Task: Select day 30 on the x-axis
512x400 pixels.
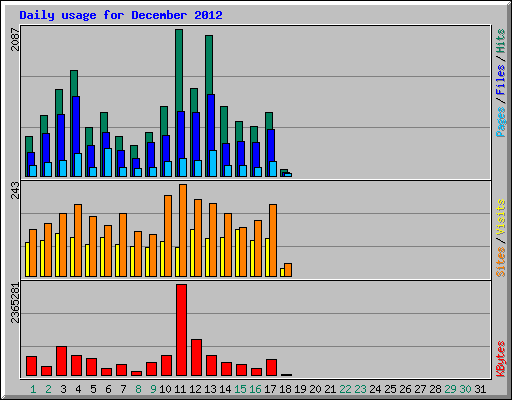Action: [465, 389]
